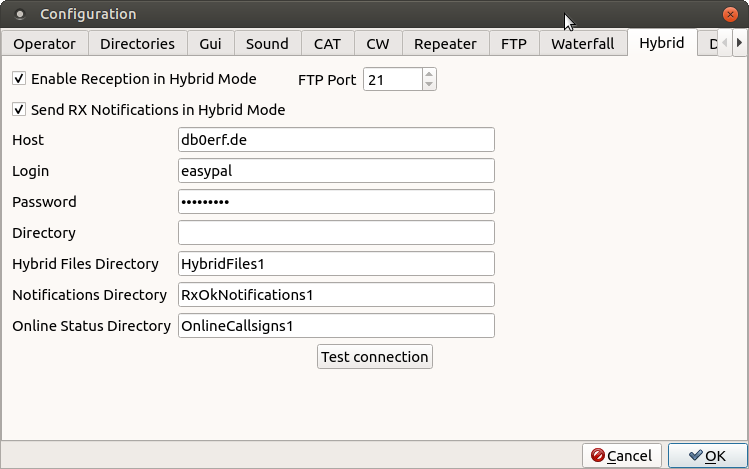Switch to the Operator tab
Screen dimensions: 749x469
click(x=45, y=44)
